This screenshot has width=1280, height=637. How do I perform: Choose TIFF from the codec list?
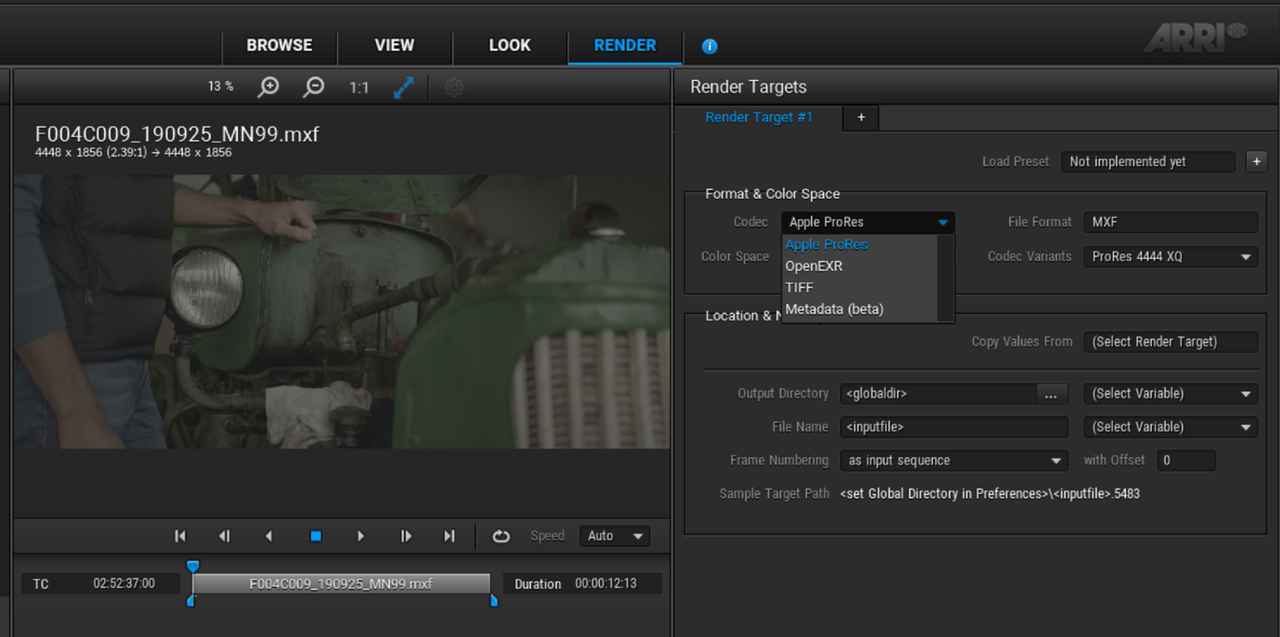tap(860, 287)
